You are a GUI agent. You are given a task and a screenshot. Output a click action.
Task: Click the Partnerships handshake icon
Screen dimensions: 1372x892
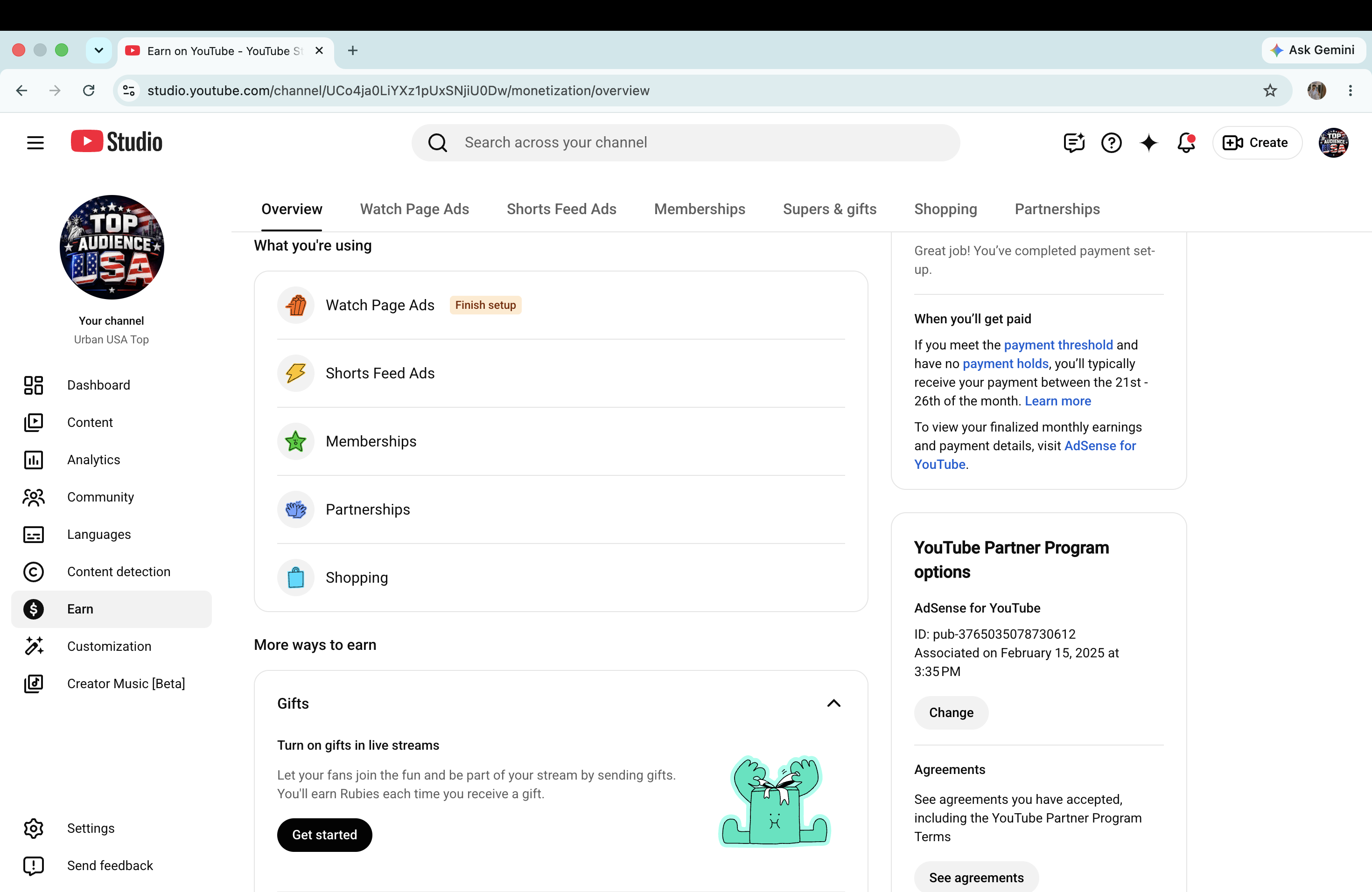tap(296, 509)
